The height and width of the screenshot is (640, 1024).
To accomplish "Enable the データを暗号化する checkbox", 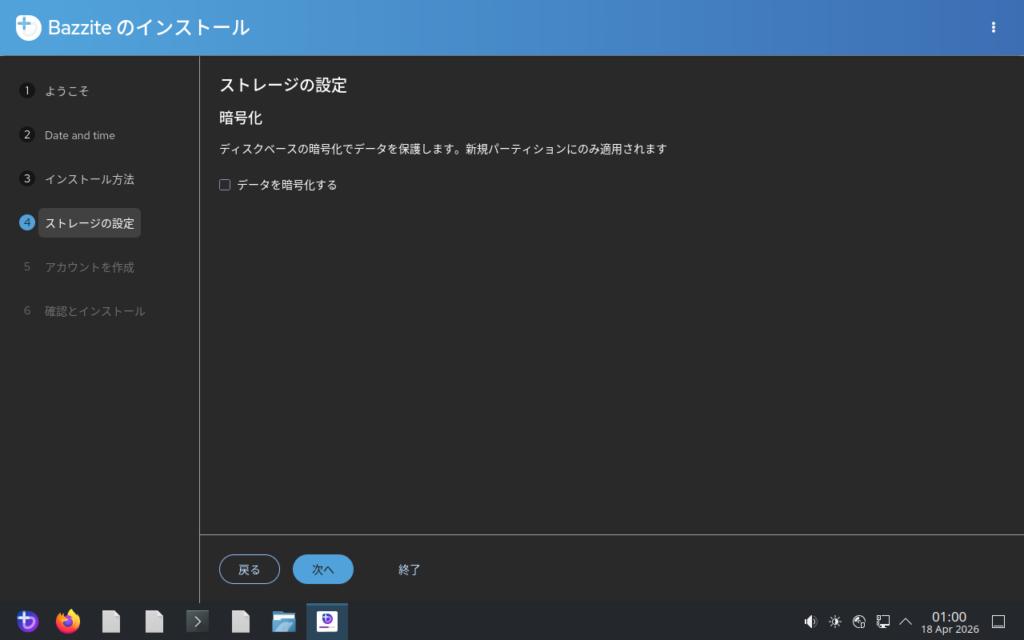I will pyautogui.click(x=225, y=185).
